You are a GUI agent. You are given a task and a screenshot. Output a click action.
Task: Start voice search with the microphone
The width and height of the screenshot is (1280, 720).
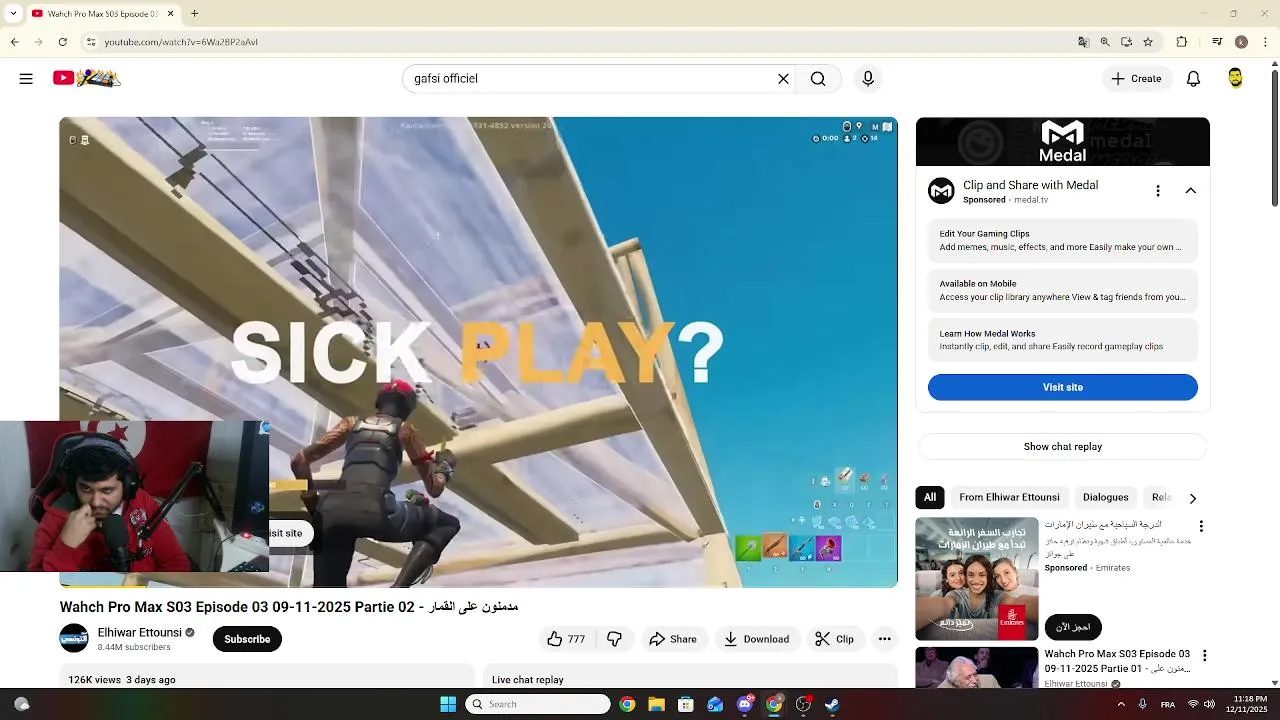[x=868, y=79]
